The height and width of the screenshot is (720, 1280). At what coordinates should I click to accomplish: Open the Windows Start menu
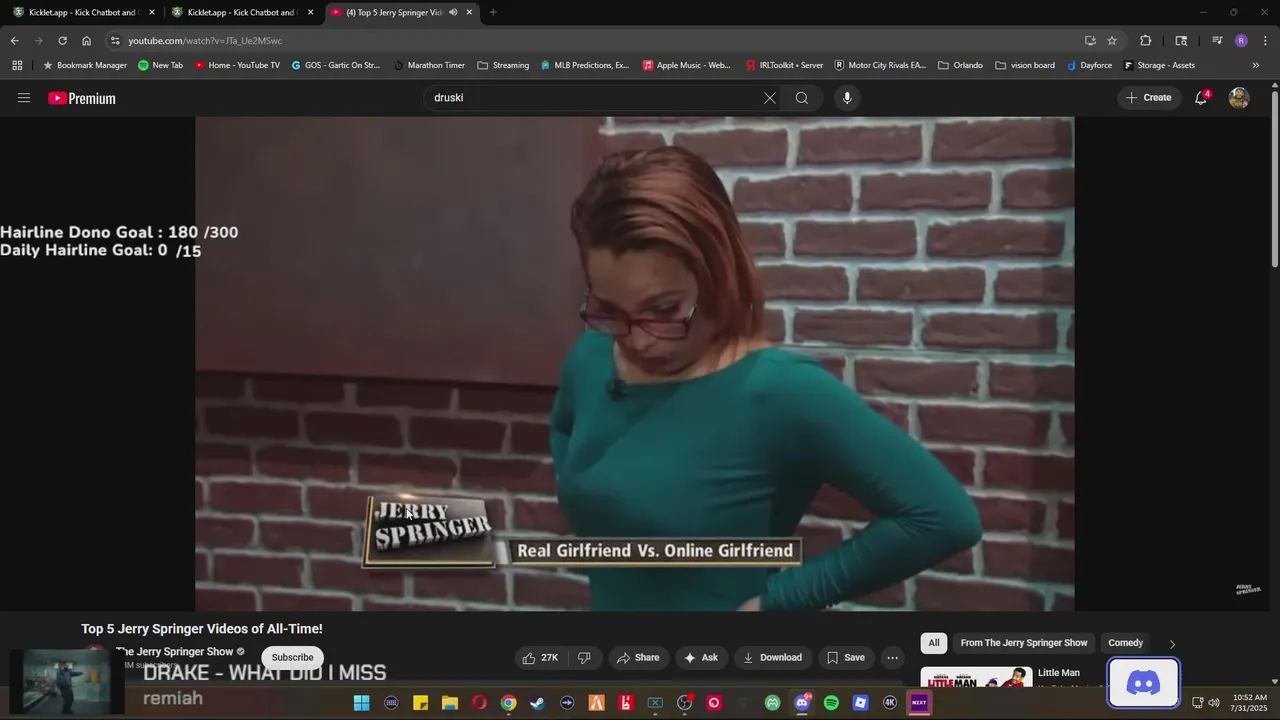361,703
